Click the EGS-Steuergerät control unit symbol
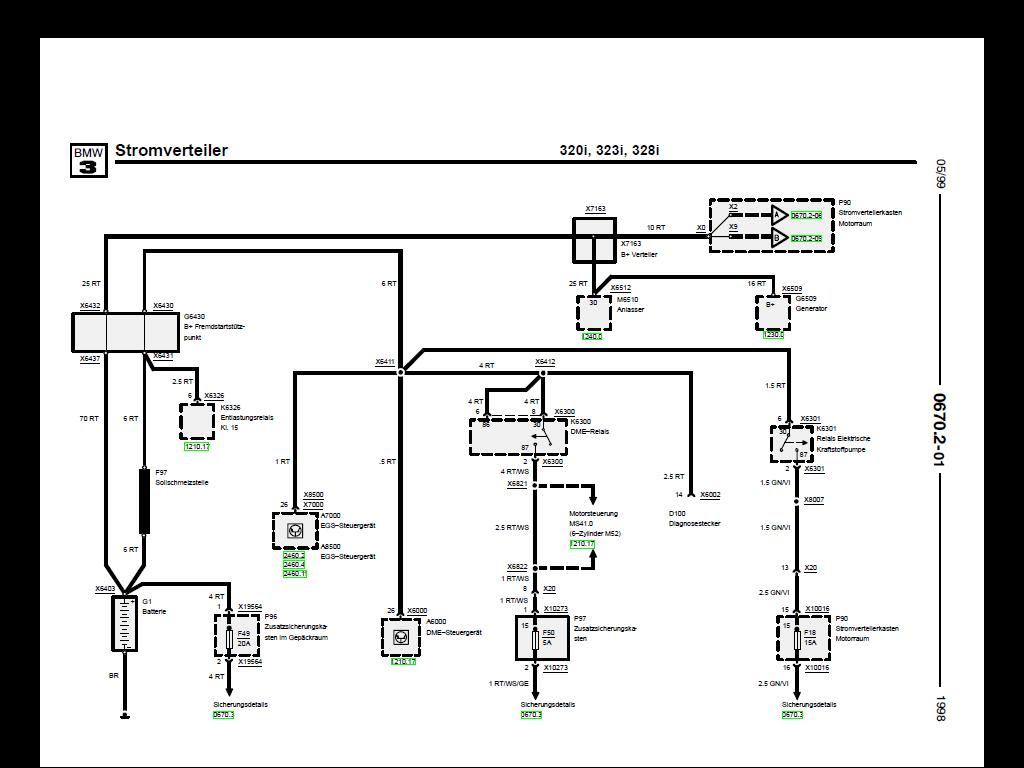1024x768 pixels. 294,530
